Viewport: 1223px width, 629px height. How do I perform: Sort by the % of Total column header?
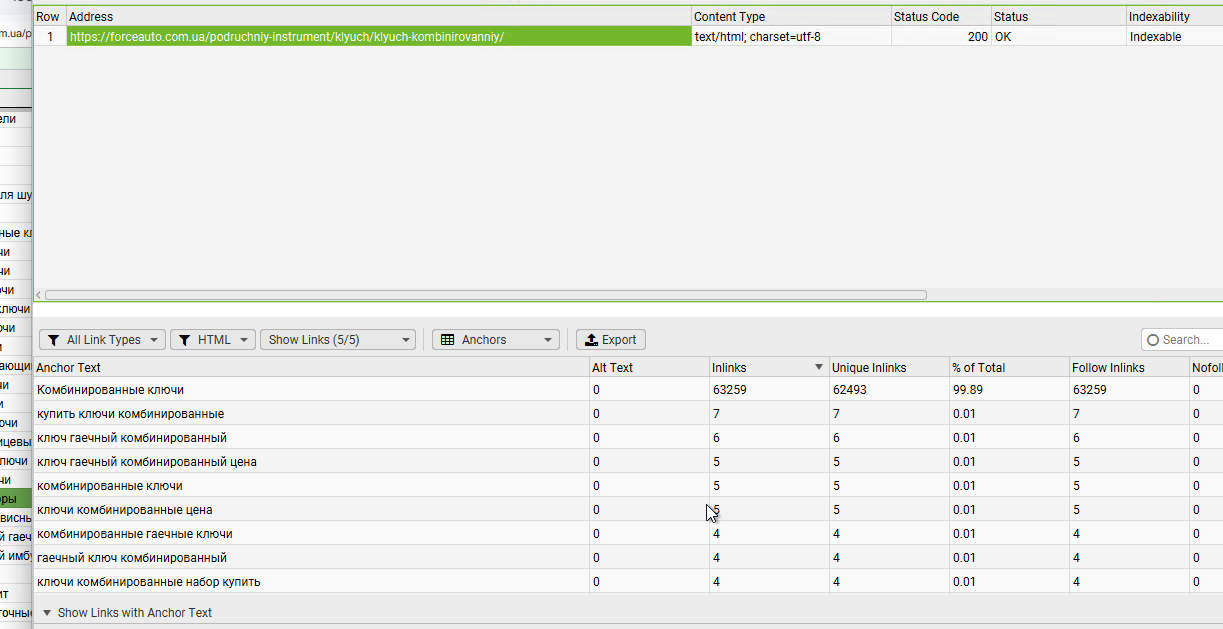click(1009, 368)
